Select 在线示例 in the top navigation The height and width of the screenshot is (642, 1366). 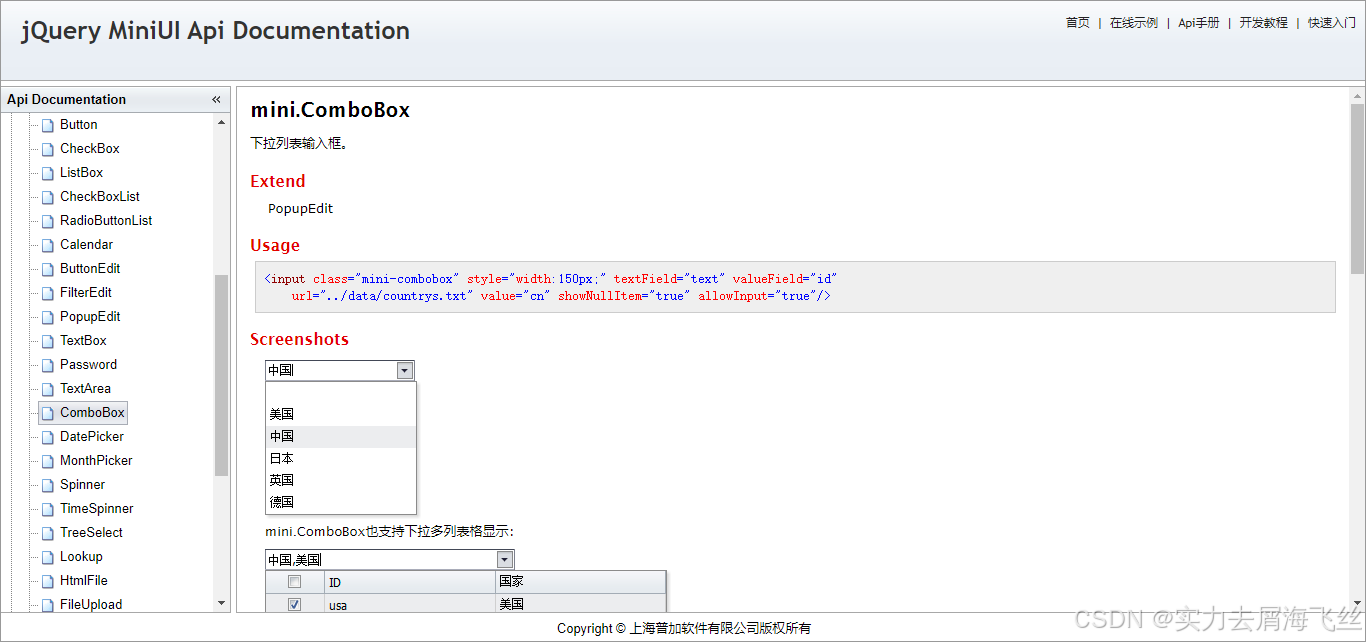tap(1134, 22)
